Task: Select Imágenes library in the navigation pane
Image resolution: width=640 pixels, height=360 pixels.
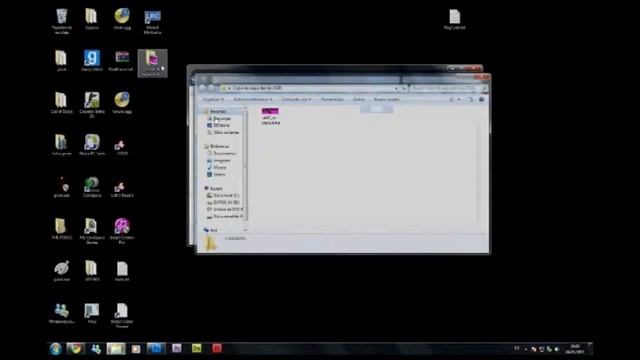Action: pyautogui.click(x=222, y=160)
